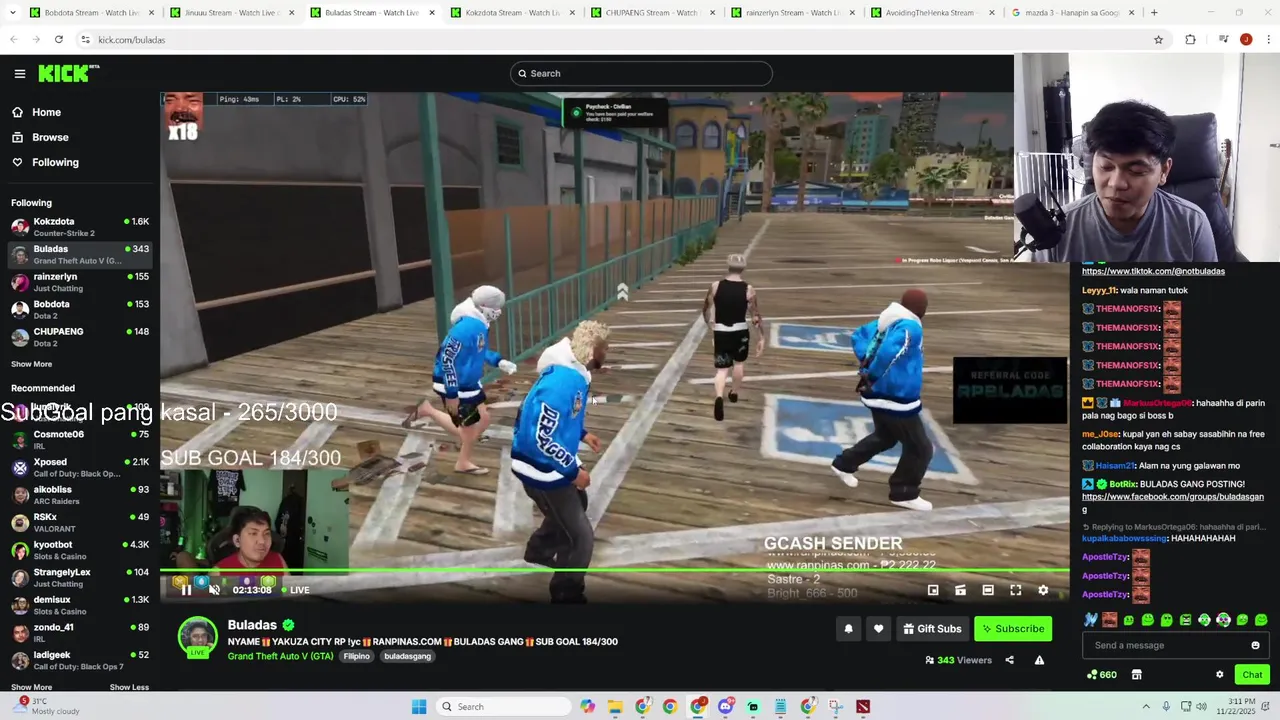Open Xposed recommended channel

80,467
